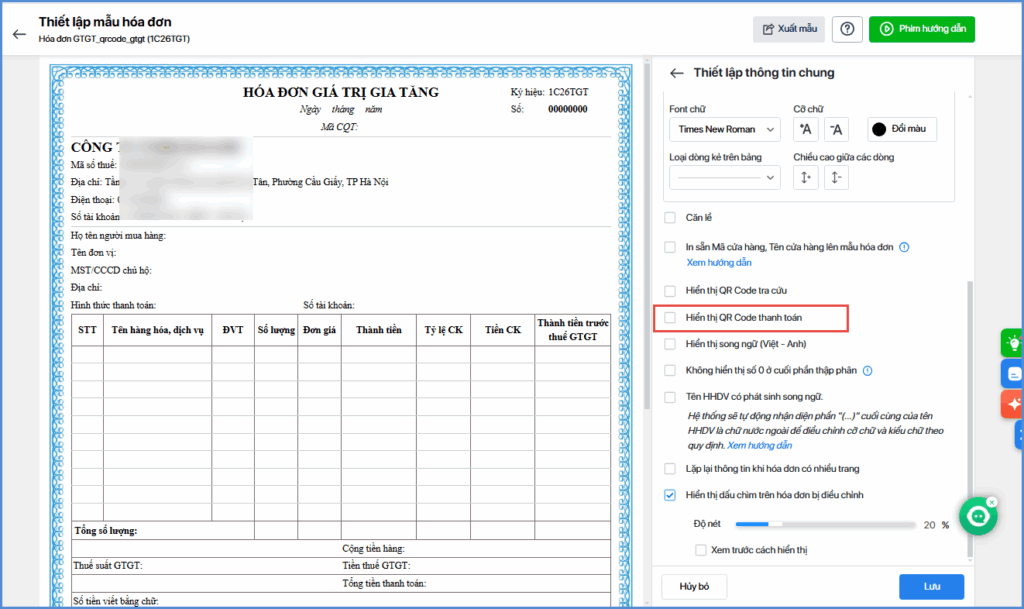
Task: Open the Times New Roman font dropdown
Action: pyautogui.click(x=724, y=129)
